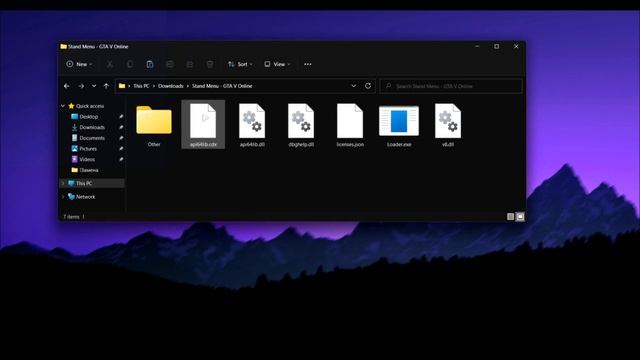Minimize the Stand Menu window
This screenshot has width=640, height=360.
tap(477, 47)
